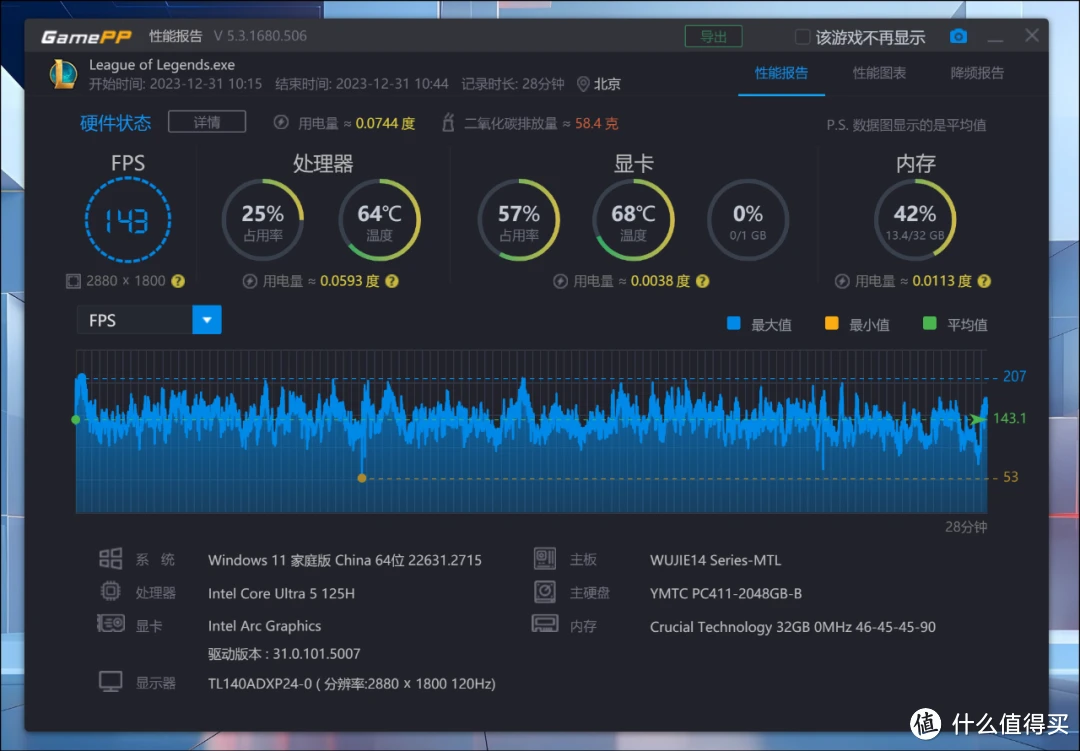Image resolution: width=1080 pixels, height=751 pixels.
Task: Open the FPS metric dropdown
Action: tap(207, 320)
